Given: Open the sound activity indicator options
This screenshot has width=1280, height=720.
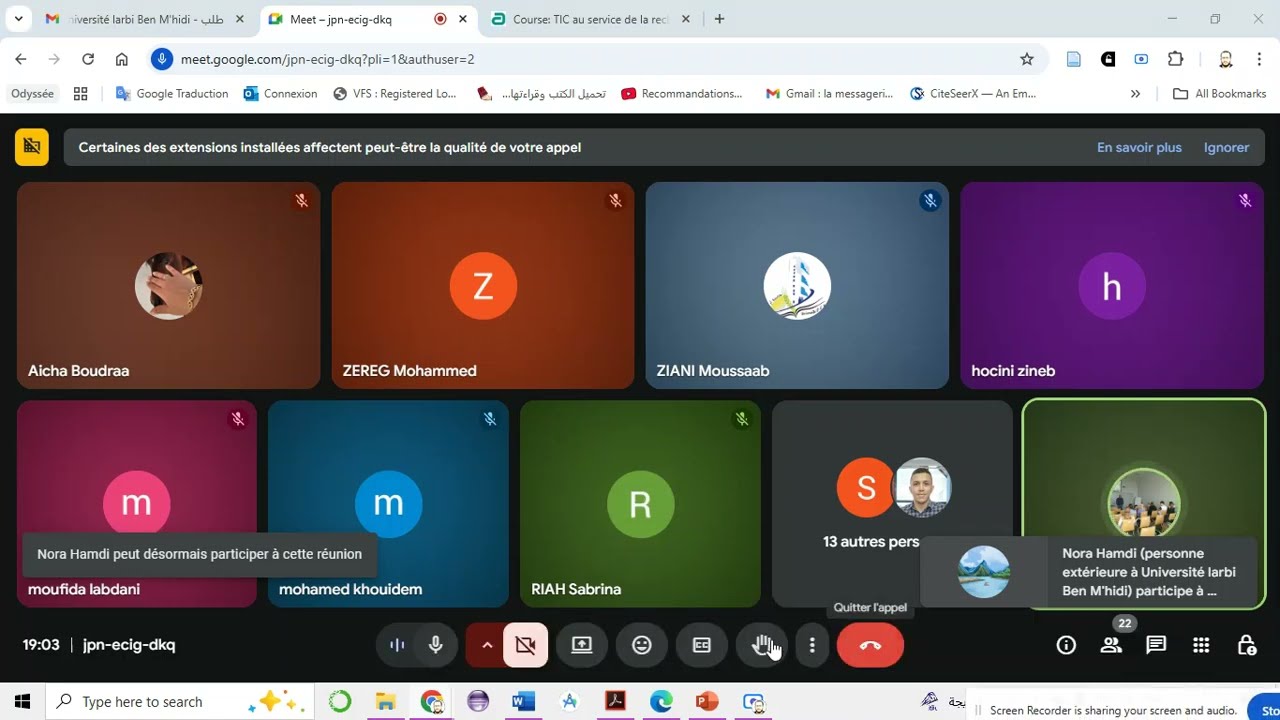Looking at the screenshot, I should pyautogui.click(x=397, y=645).
